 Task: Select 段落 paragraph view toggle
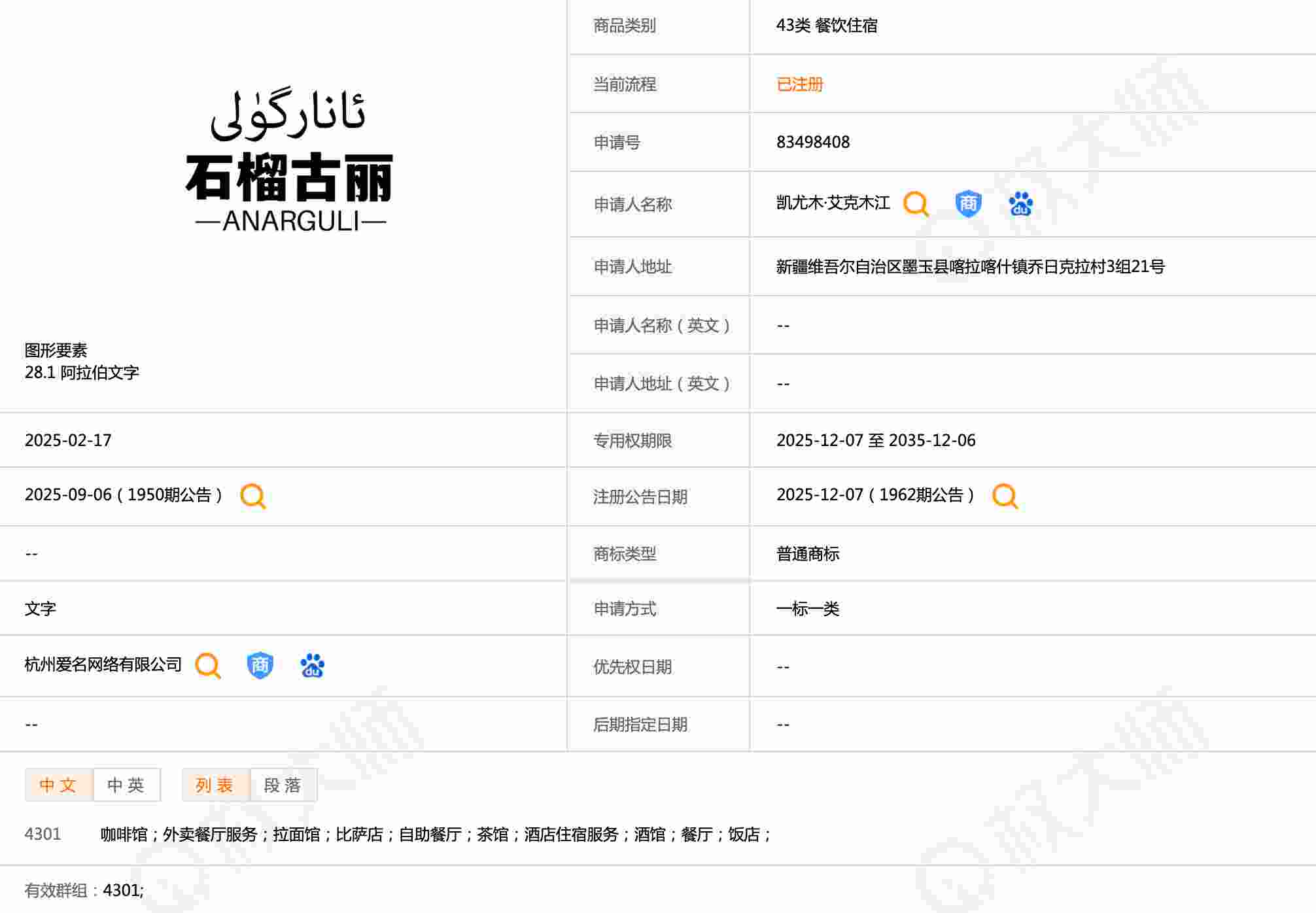[283, 785]
